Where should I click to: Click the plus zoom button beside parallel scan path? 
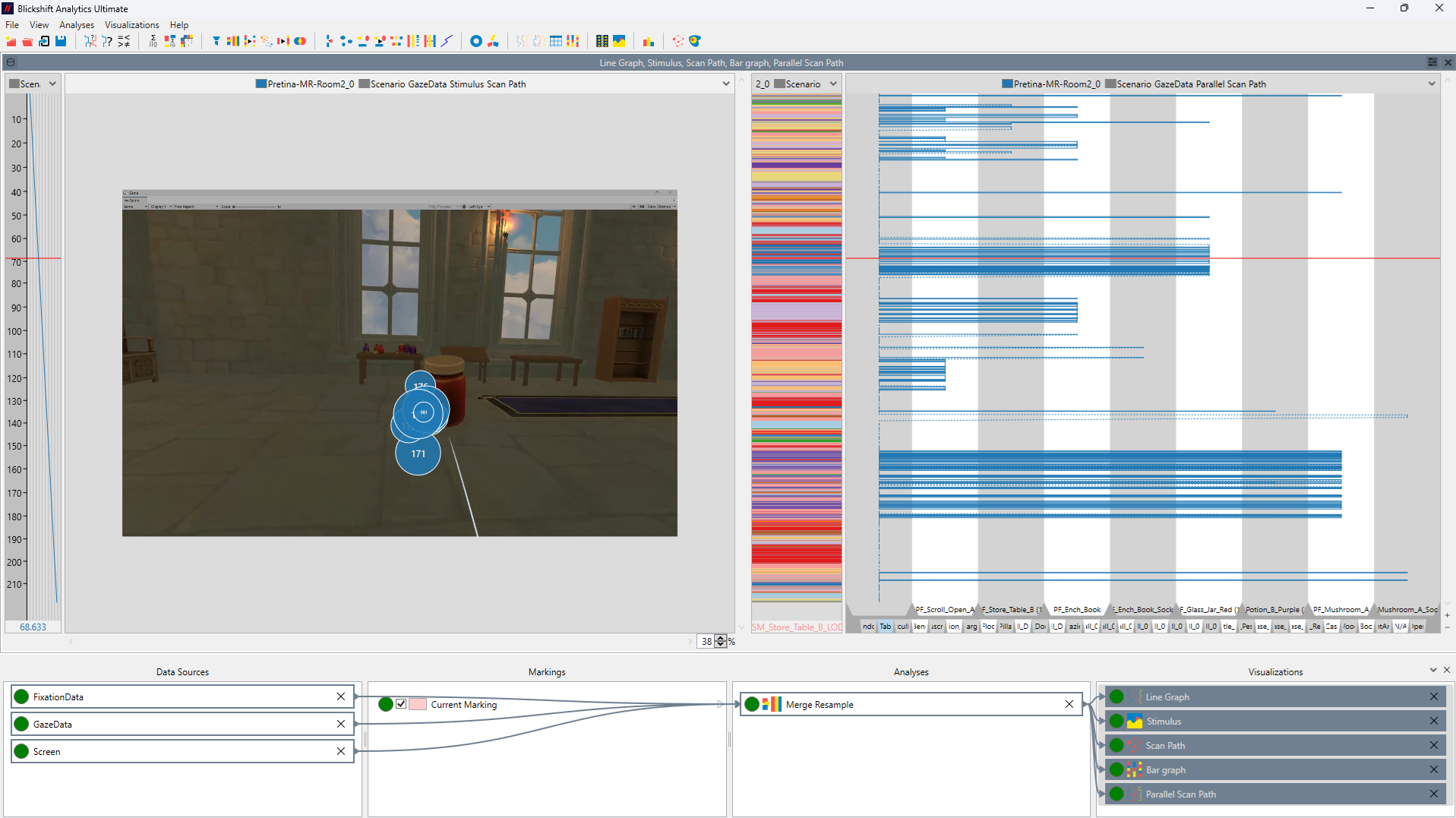pos(1448,615)
